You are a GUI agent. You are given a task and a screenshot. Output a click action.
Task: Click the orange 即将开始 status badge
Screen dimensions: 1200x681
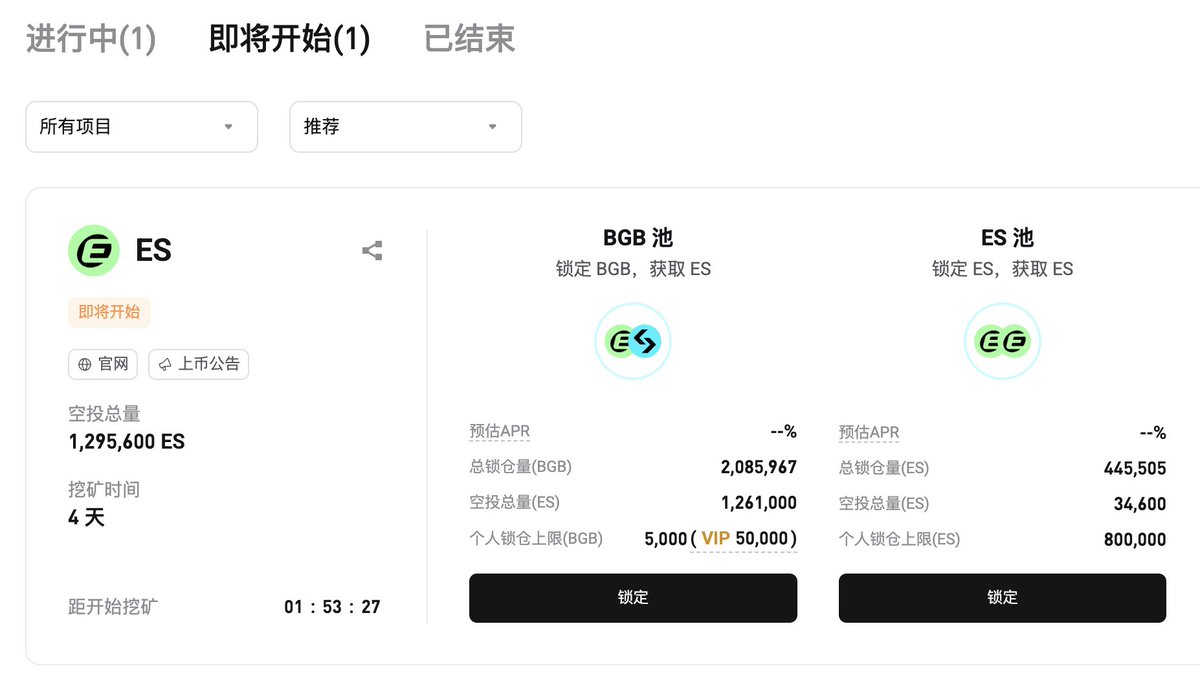click(109, 312)
